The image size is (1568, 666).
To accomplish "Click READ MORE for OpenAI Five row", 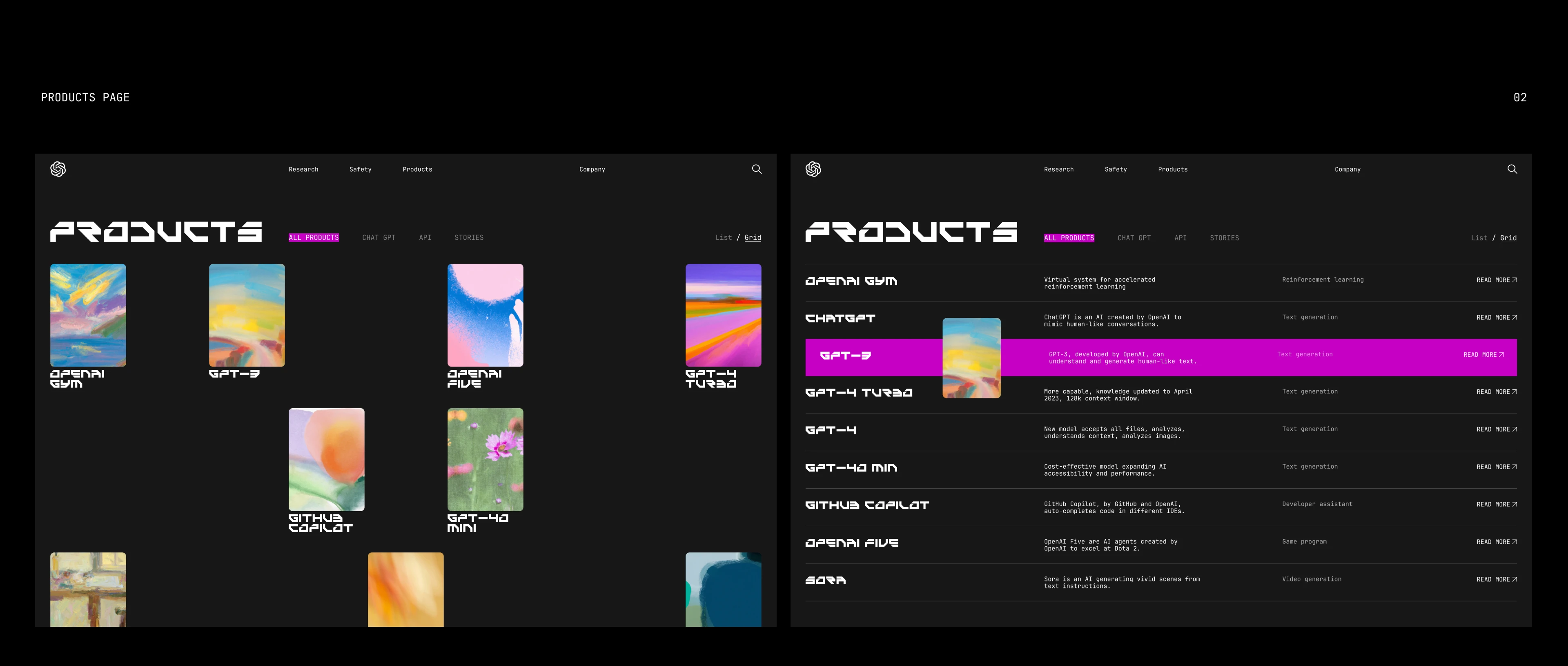I will point(1496,542).
